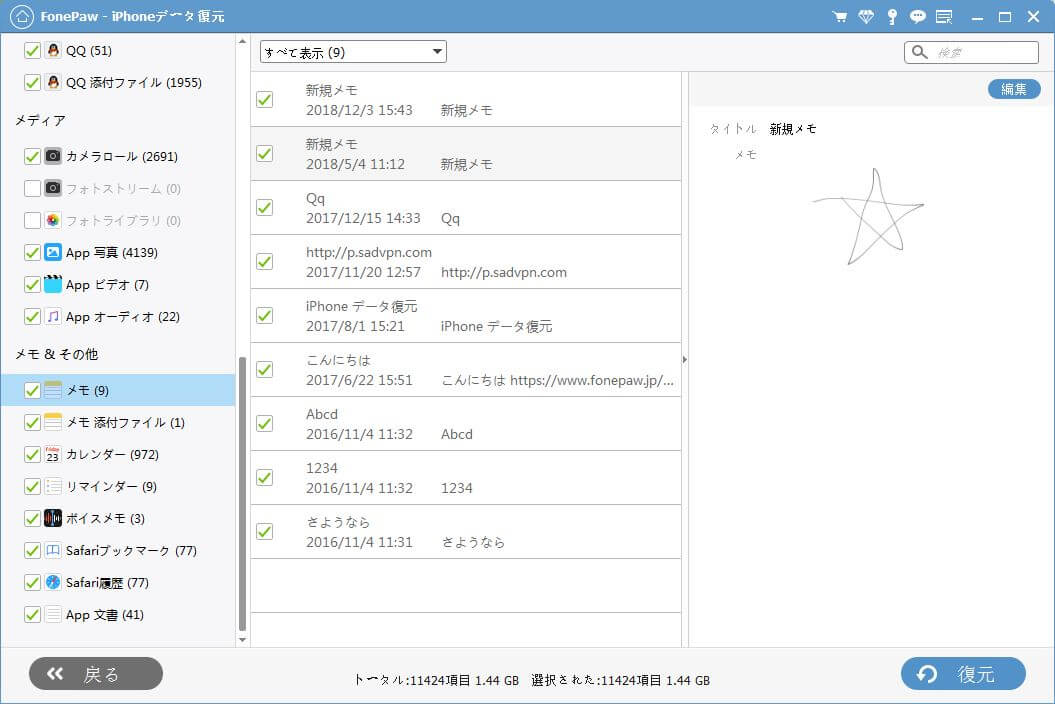Click the ボイスメモ waveform icon
This screenshot has height=704, width=1055.
click(53, 518)
